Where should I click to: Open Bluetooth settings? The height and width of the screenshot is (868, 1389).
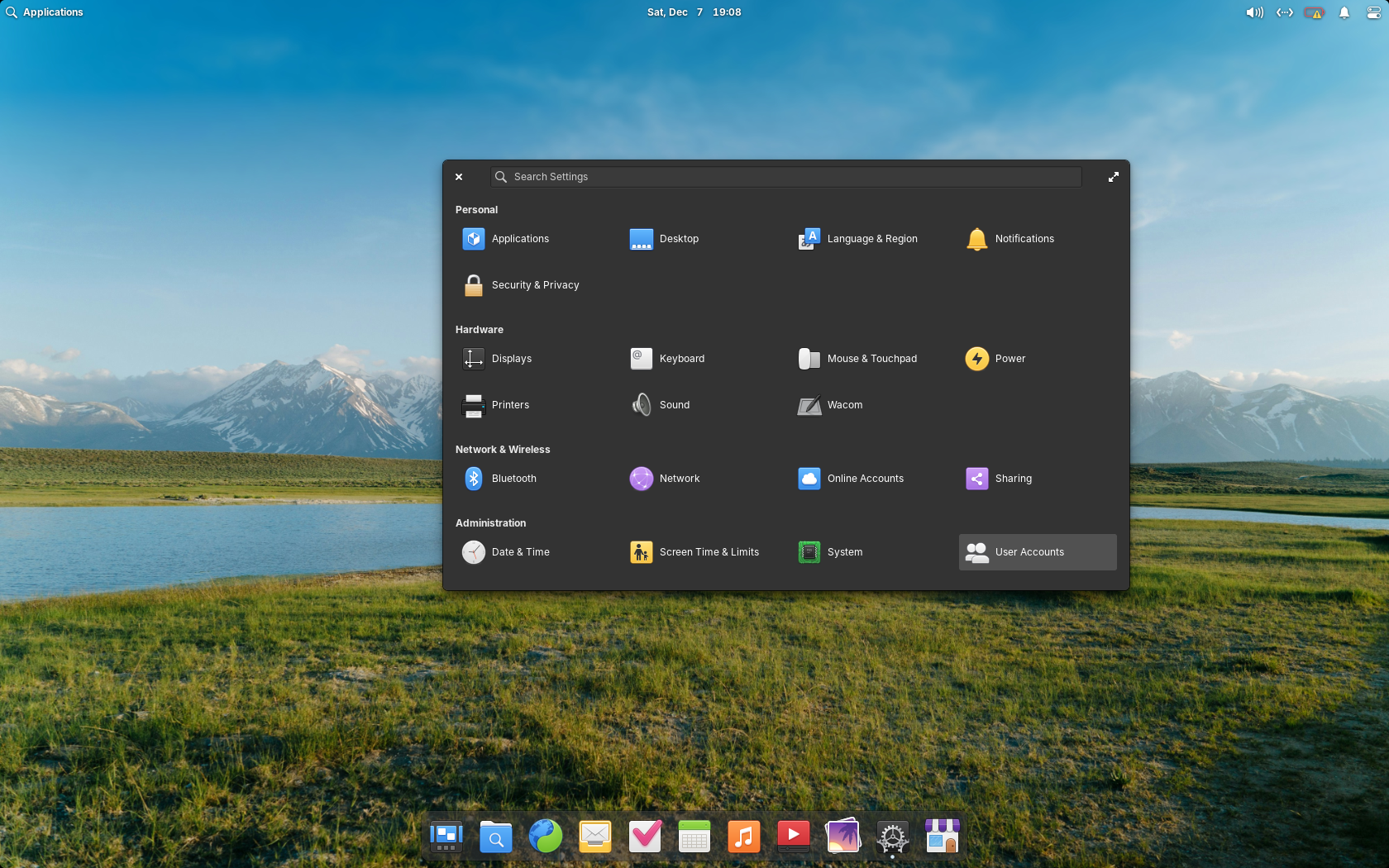(534, 479)
